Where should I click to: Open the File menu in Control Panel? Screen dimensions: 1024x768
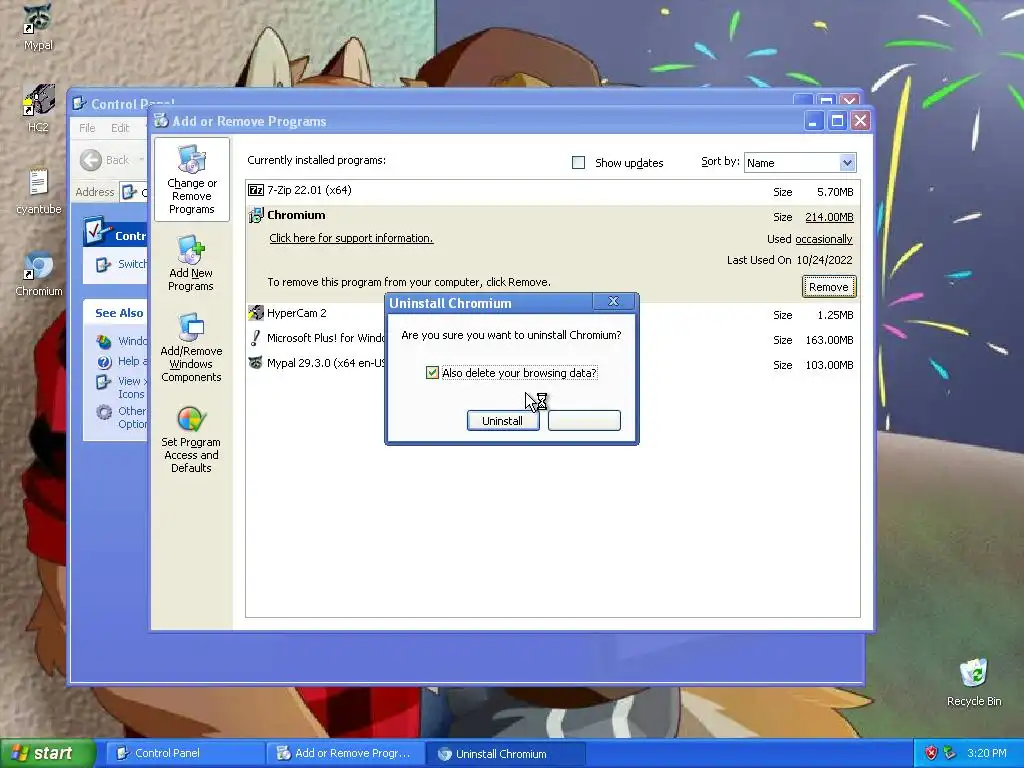(x=87, y=128)
